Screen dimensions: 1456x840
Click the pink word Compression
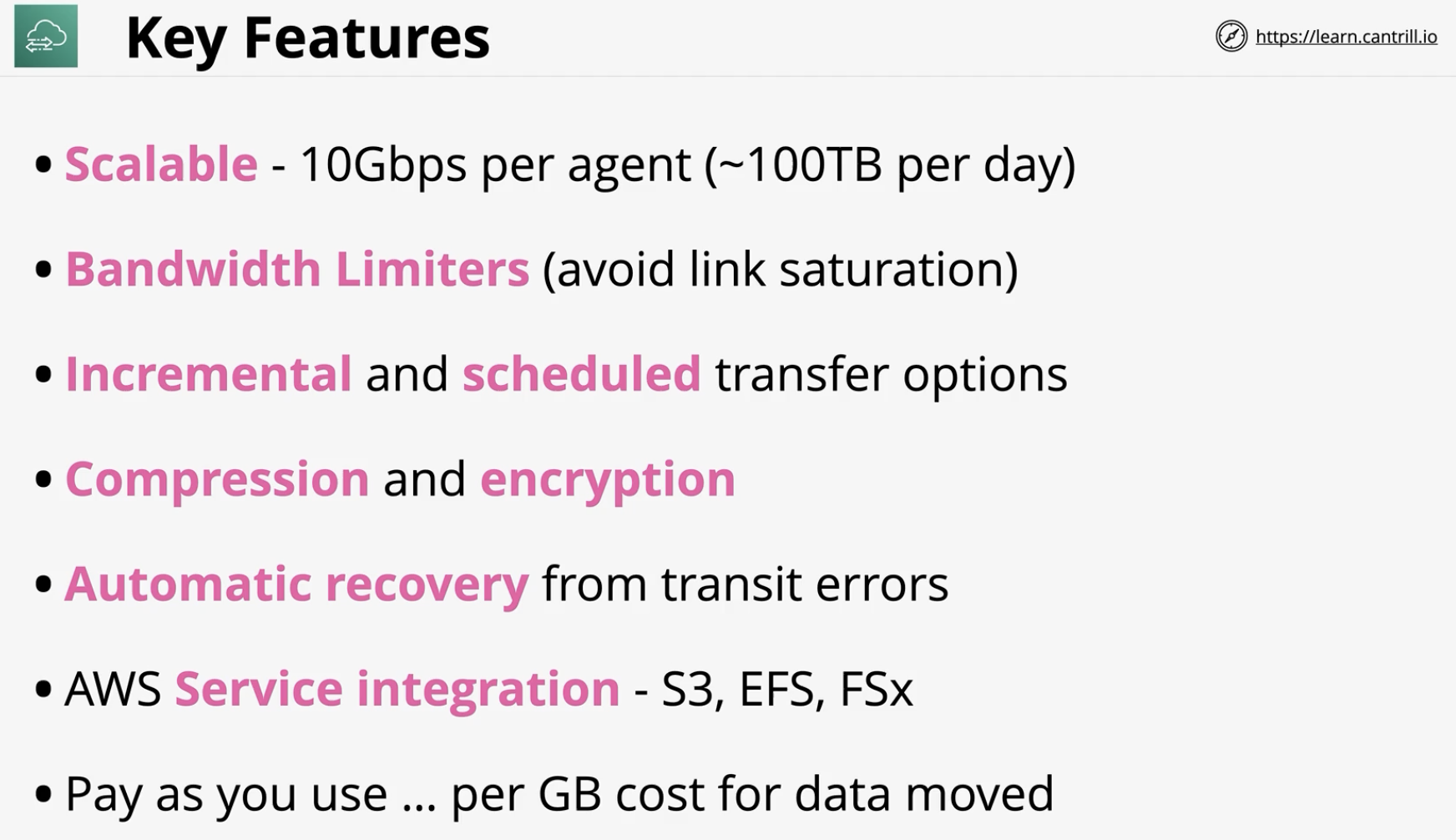(x=217, y=479)
